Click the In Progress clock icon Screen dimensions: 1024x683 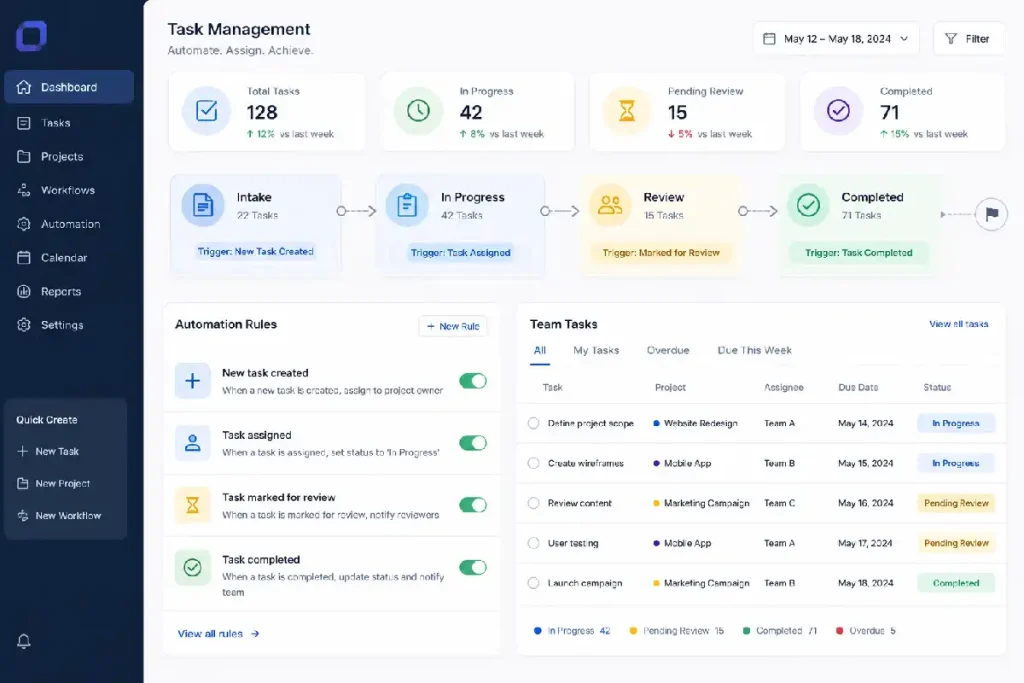click(x=418, y=110)
